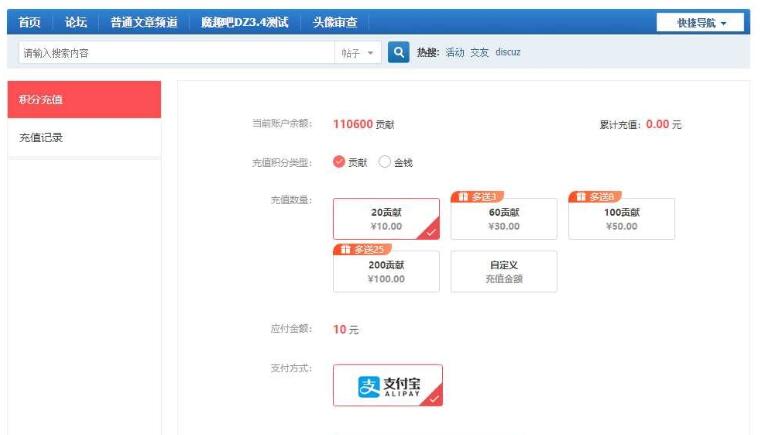Choose the 60贡献 ¥30.00 recharge package
The width and height of the screenshot is (778, 435).
(x=503, y=219)
